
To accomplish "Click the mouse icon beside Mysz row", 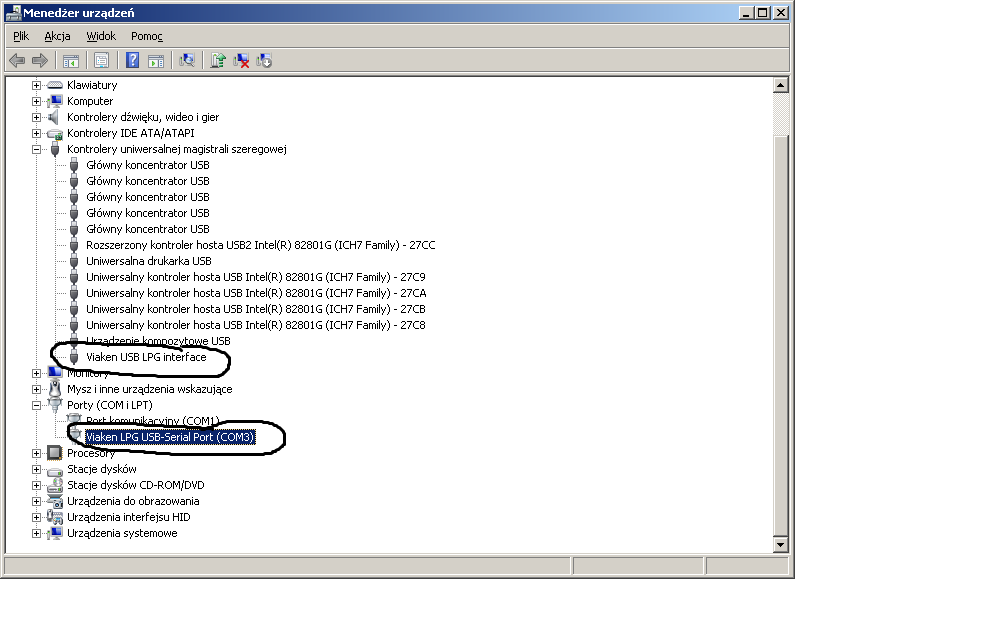I will click(55, 389).
